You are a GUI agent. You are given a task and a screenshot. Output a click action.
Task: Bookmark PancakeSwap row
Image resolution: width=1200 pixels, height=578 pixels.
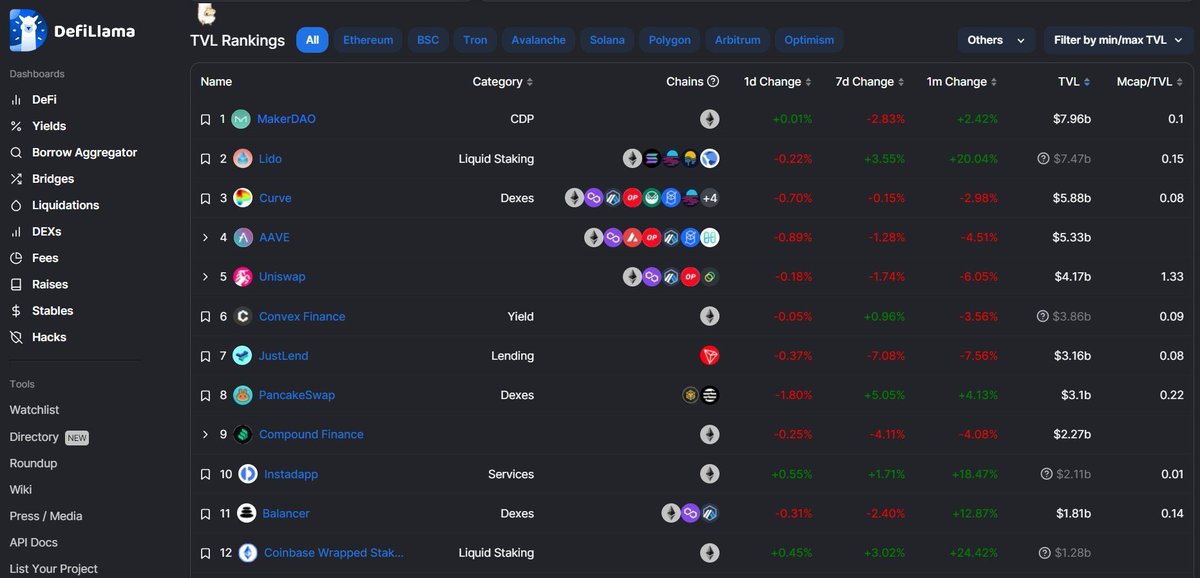[x=205, y=395]
